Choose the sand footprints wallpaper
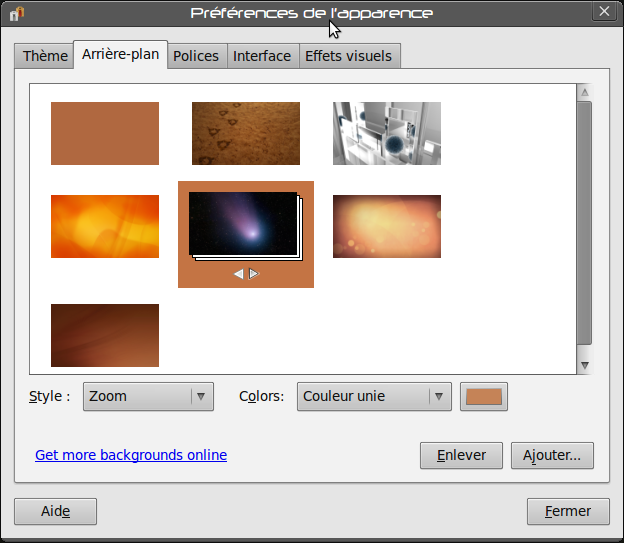The height and width of the screenshot is (543, 624). [x=246, y=133]
